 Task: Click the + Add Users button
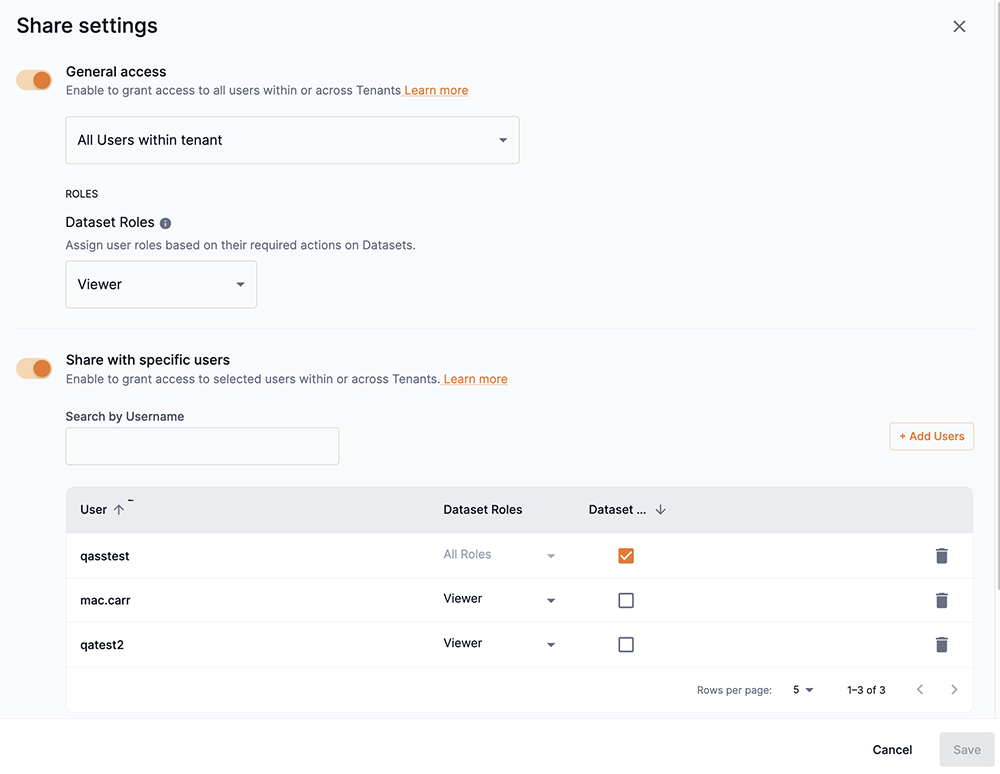[931, 436]
